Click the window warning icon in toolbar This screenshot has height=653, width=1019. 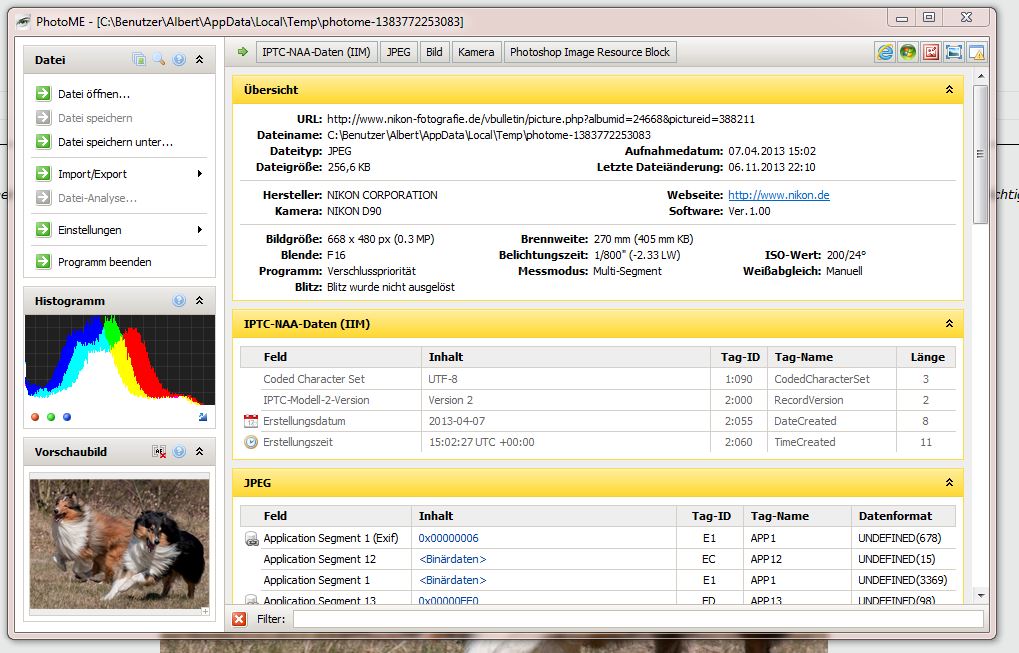pyautogui.click(x=976, y=52)
